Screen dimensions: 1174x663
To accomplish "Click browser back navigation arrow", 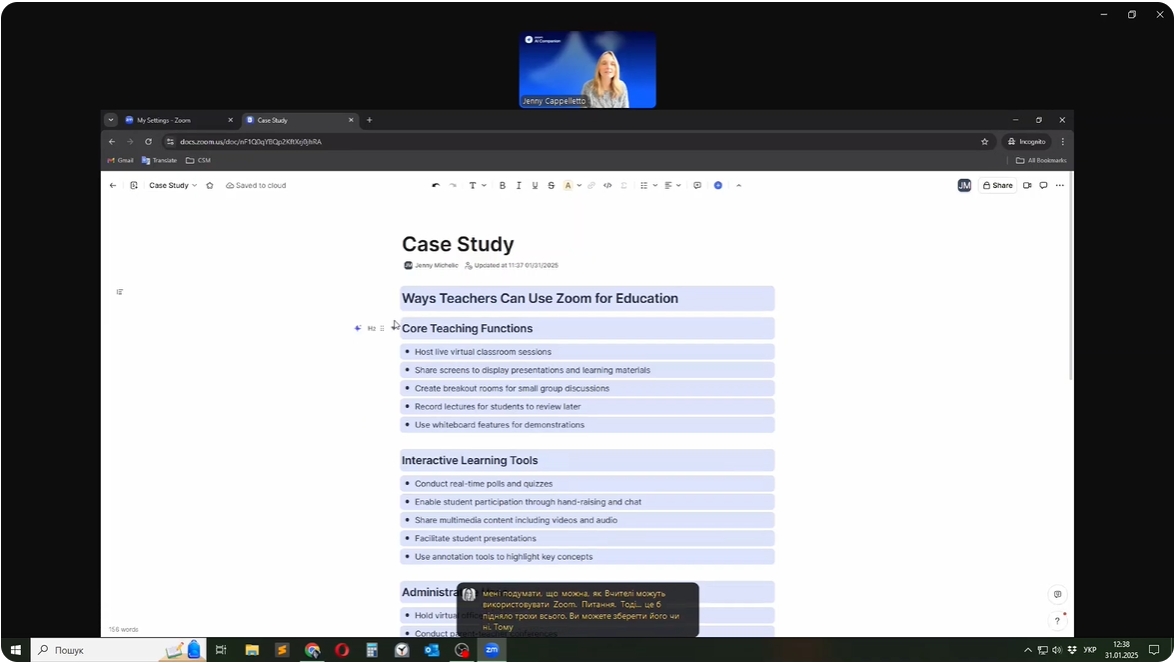I will coord(112,141).
